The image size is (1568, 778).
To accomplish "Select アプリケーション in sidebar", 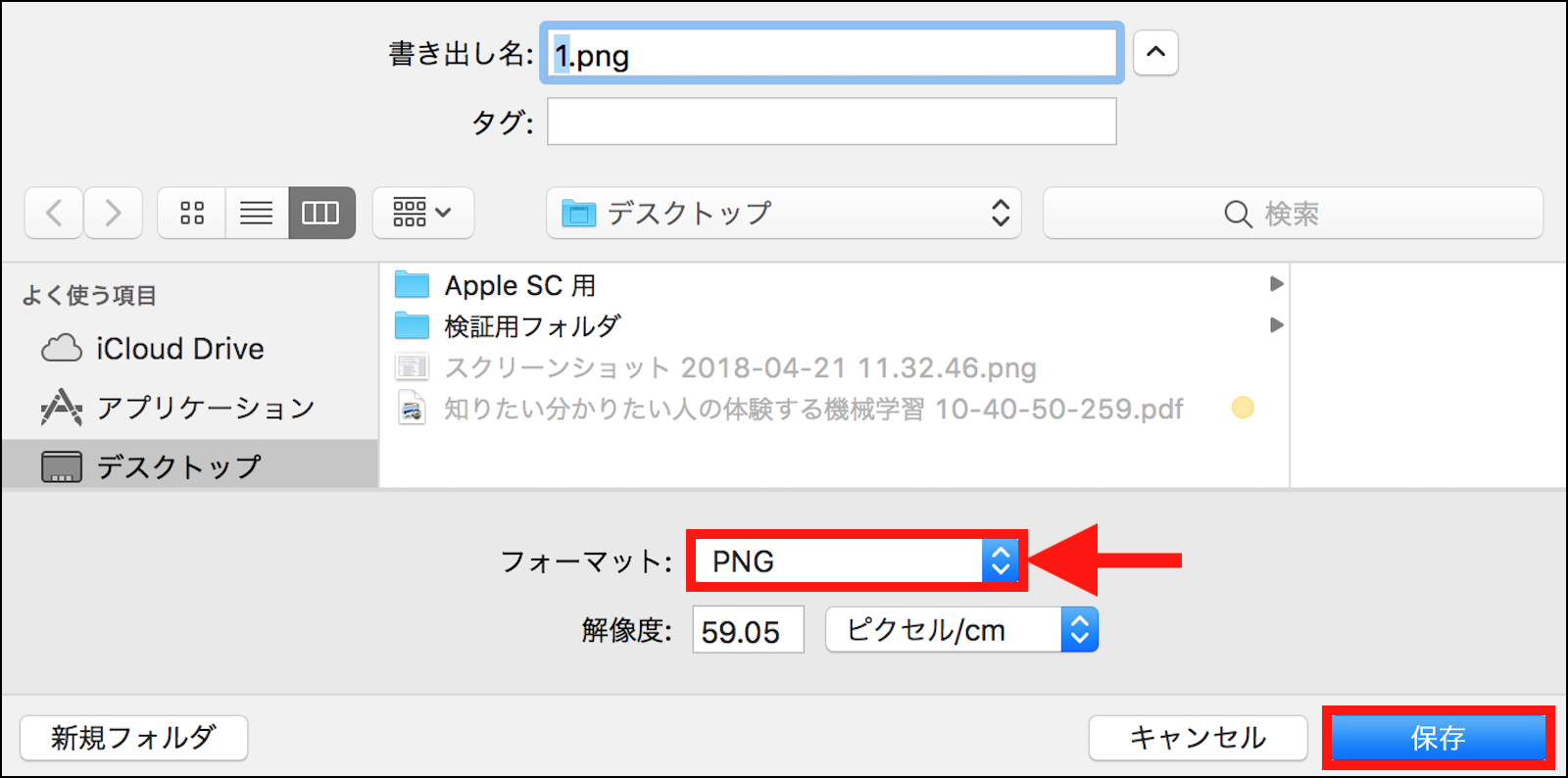I will pos(205,408).
